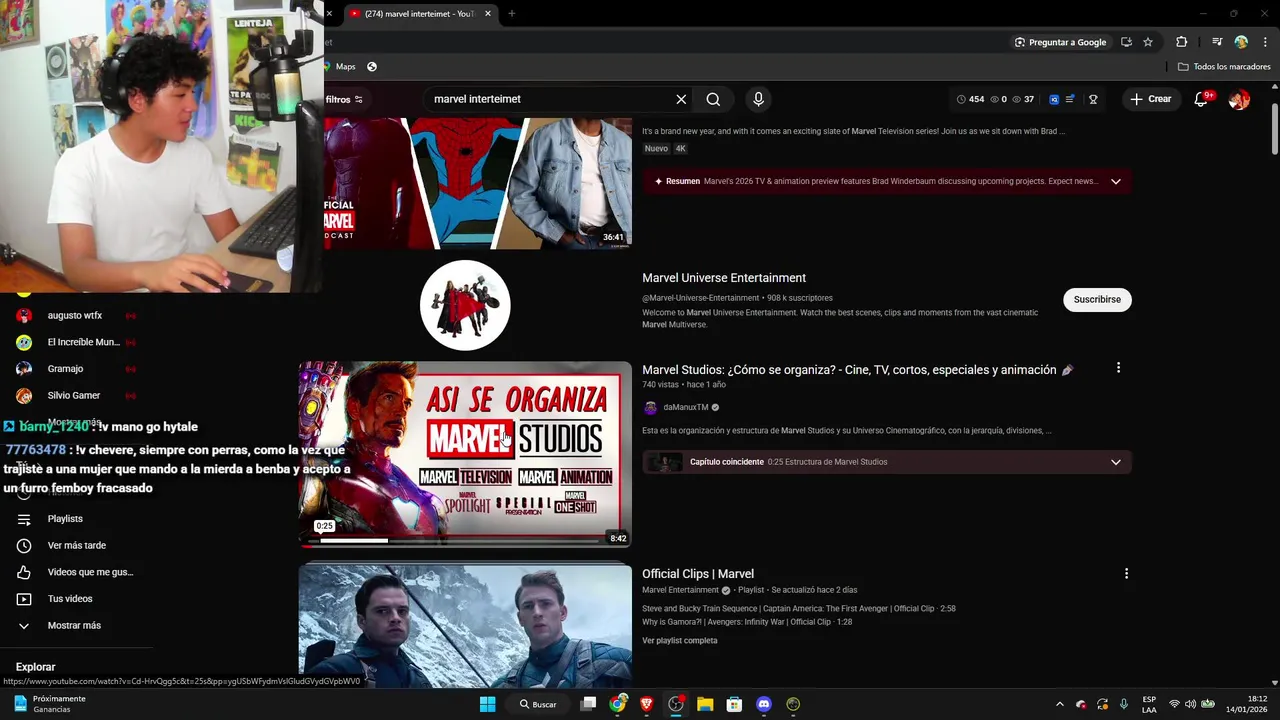Open Ver playlist completa link
The height and width of the screenshot is (720, 1280).
tap(680, 640)
